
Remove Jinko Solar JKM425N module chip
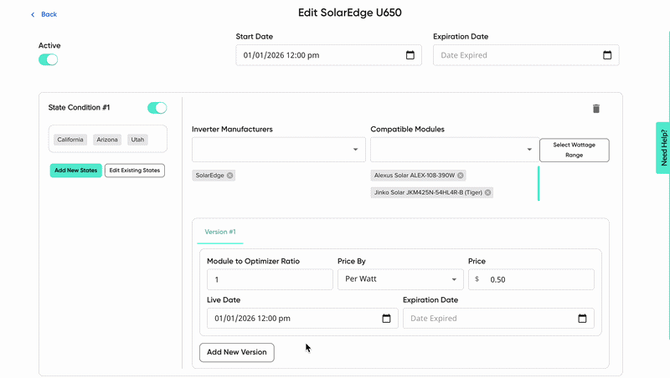pos(488,193)
